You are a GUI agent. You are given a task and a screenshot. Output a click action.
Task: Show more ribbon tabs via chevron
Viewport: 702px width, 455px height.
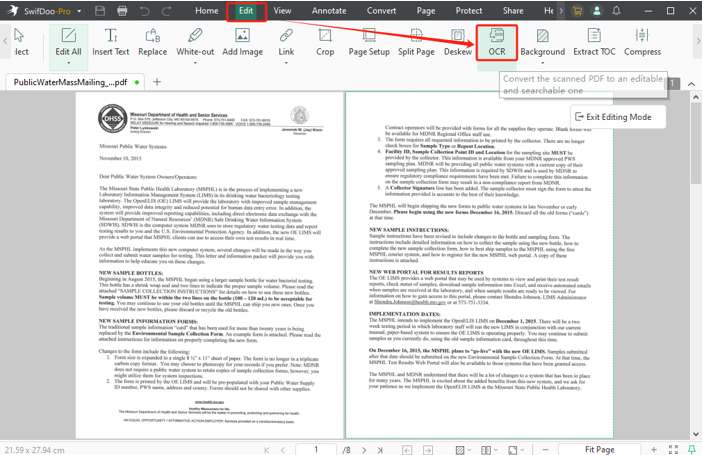click(x=561, y=11)
